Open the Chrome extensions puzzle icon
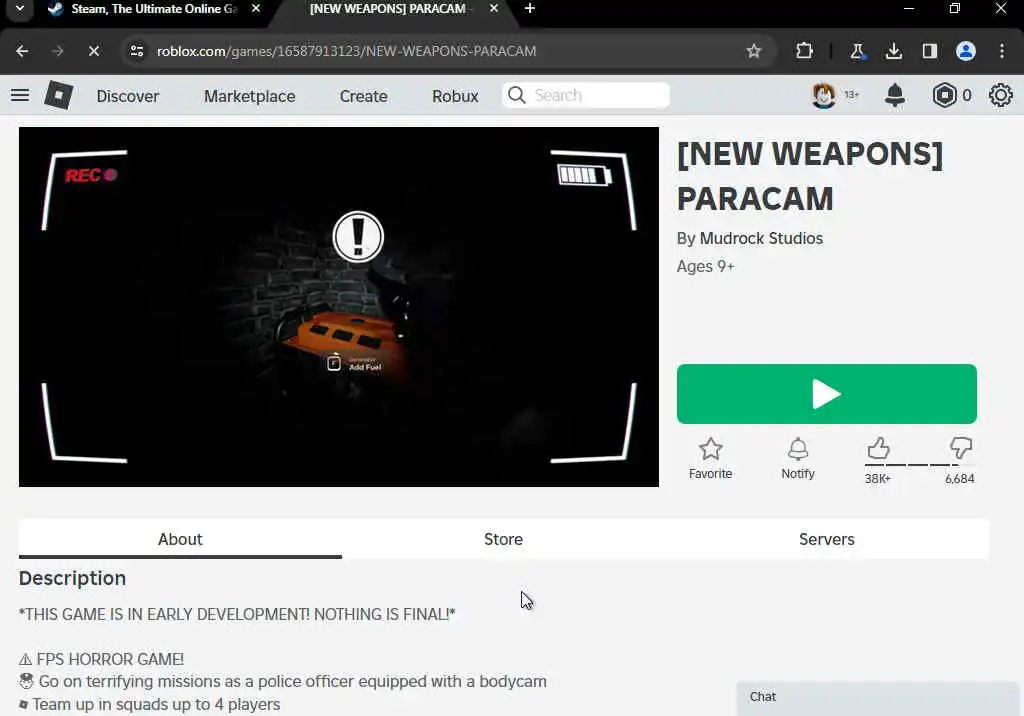Image resolution: width=1024 pixels, height=716 pixels. click(x=805, y=51)
